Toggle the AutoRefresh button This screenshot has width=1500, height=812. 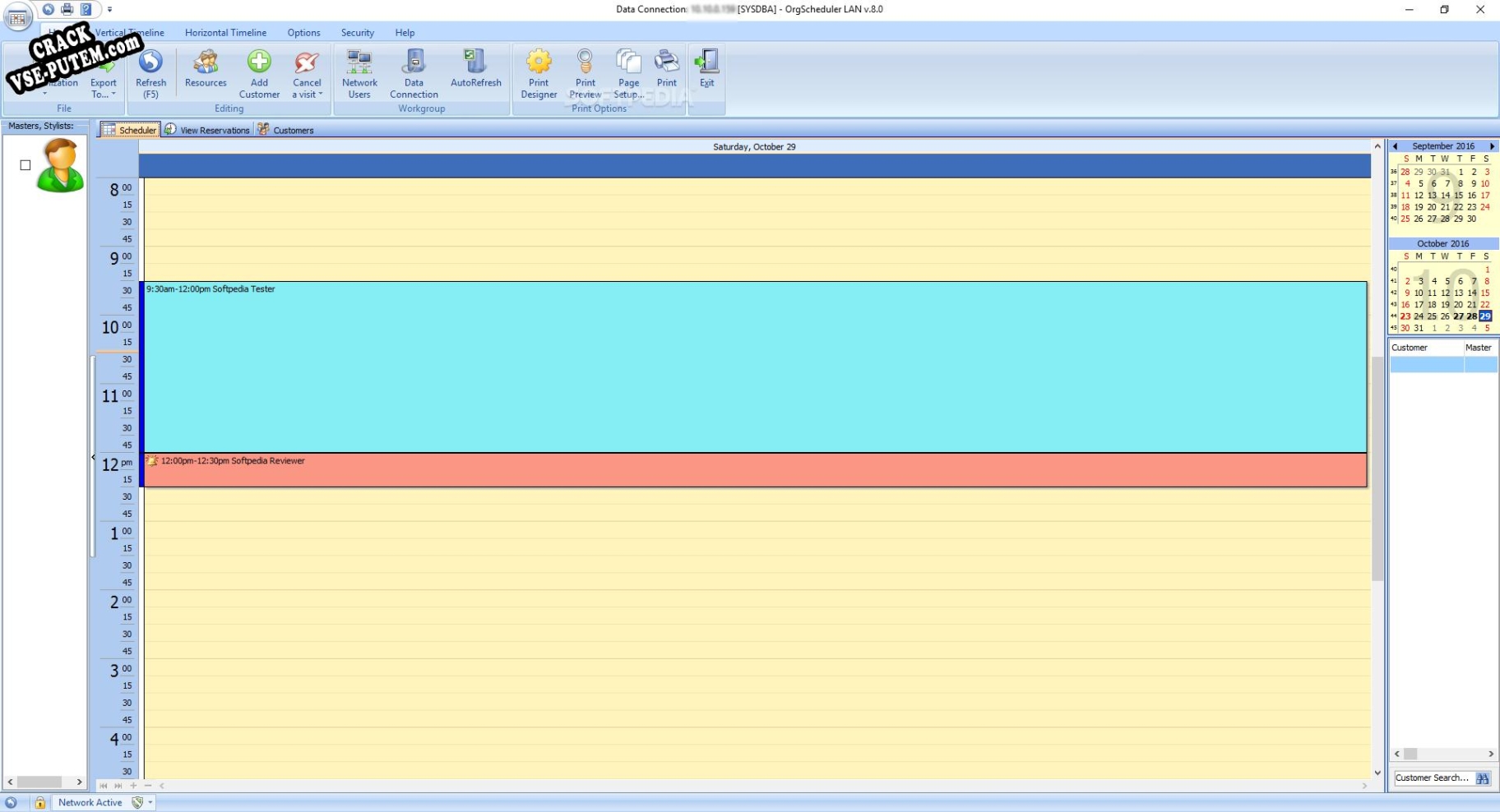click(475, 68)
